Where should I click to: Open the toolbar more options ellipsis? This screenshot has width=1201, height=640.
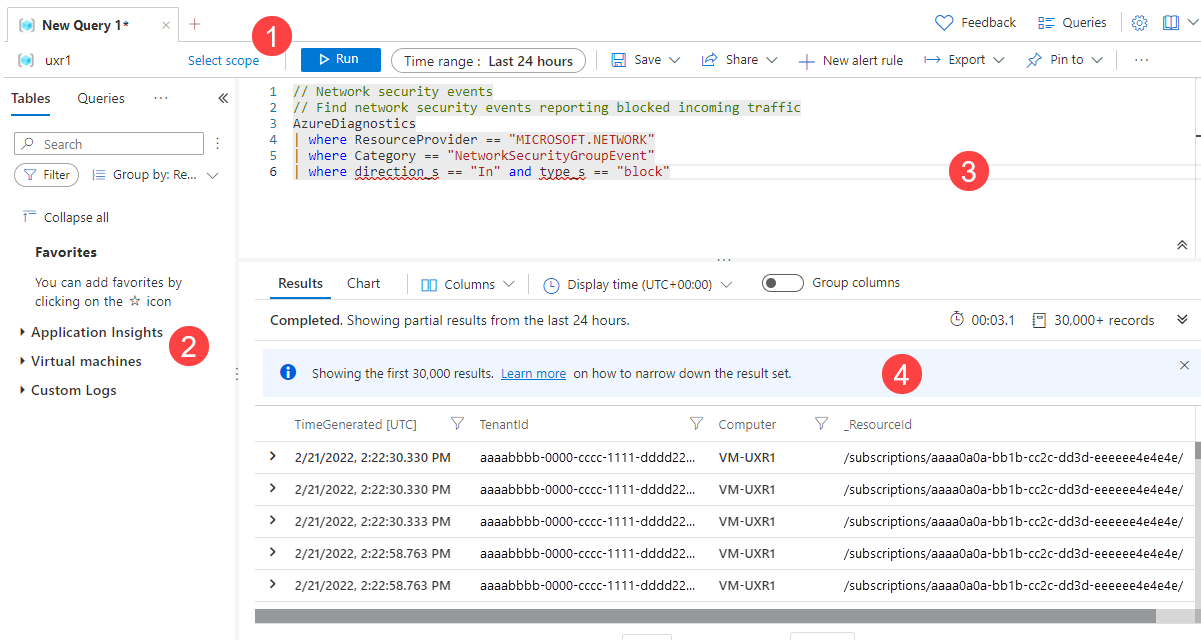click(1141, 60)
